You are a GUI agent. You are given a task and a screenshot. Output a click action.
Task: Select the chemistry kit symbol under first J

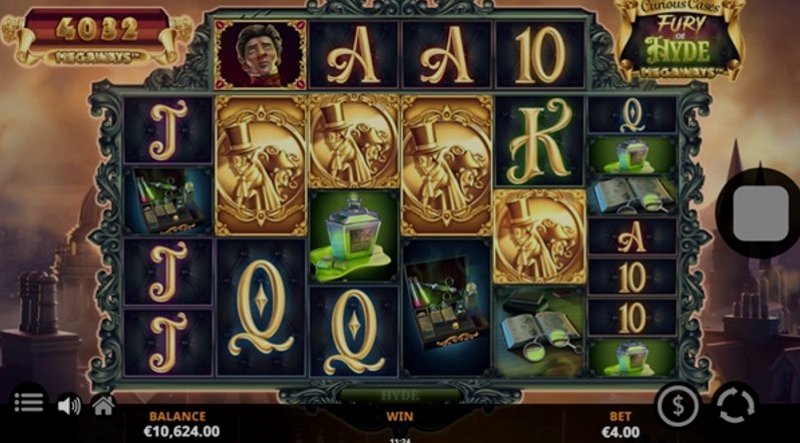168,202
